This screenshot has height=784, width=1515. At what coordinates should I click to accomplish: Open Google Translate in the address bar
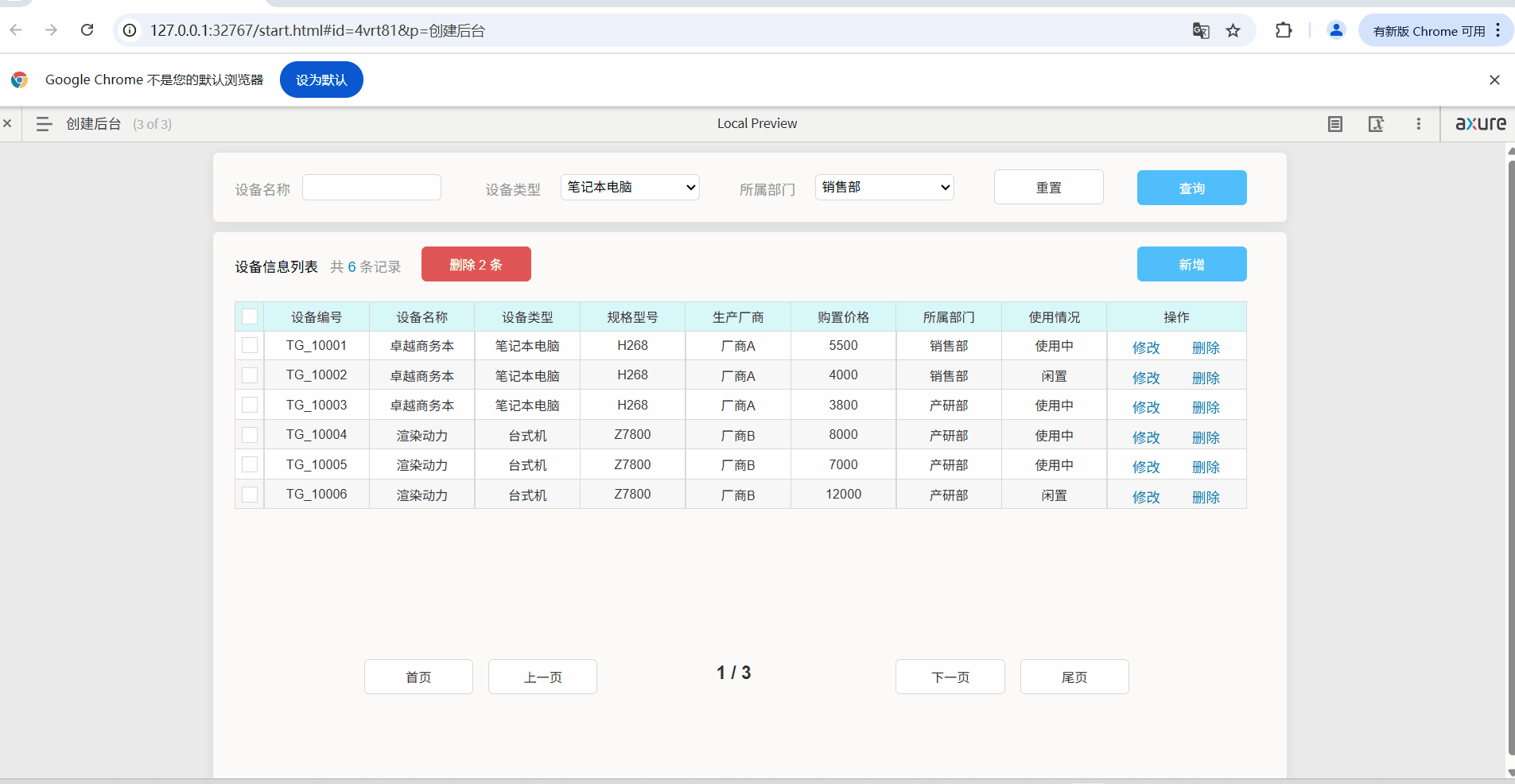click(1200, 30)
